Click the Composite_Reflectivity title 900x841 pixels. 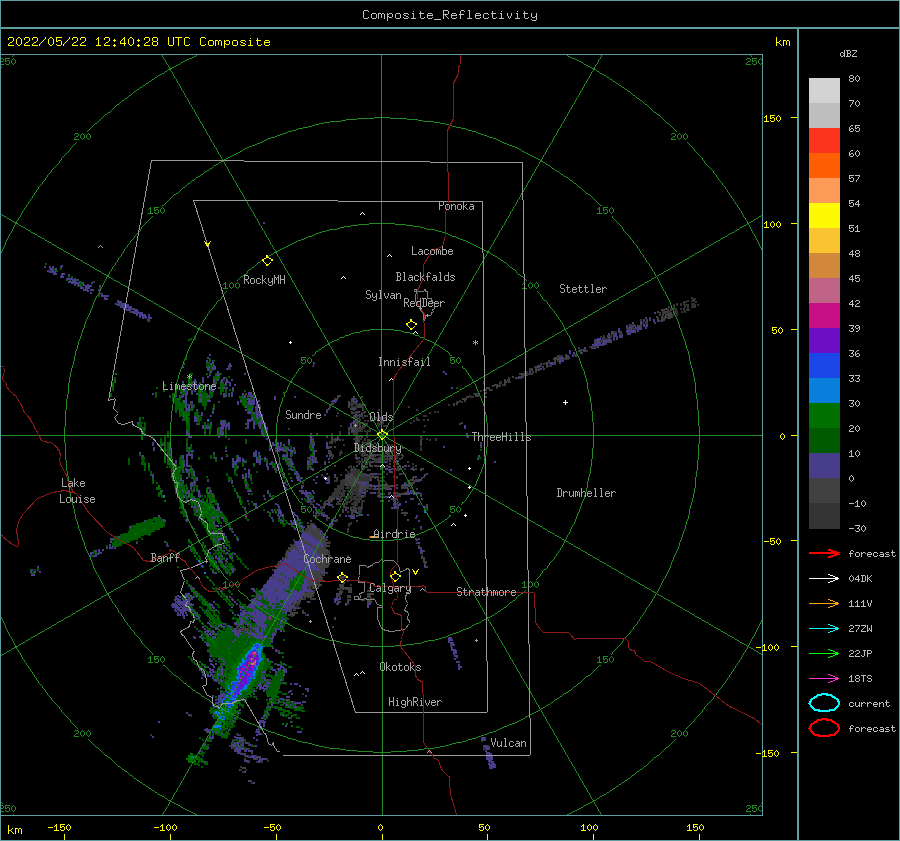[x=450, y=15]
